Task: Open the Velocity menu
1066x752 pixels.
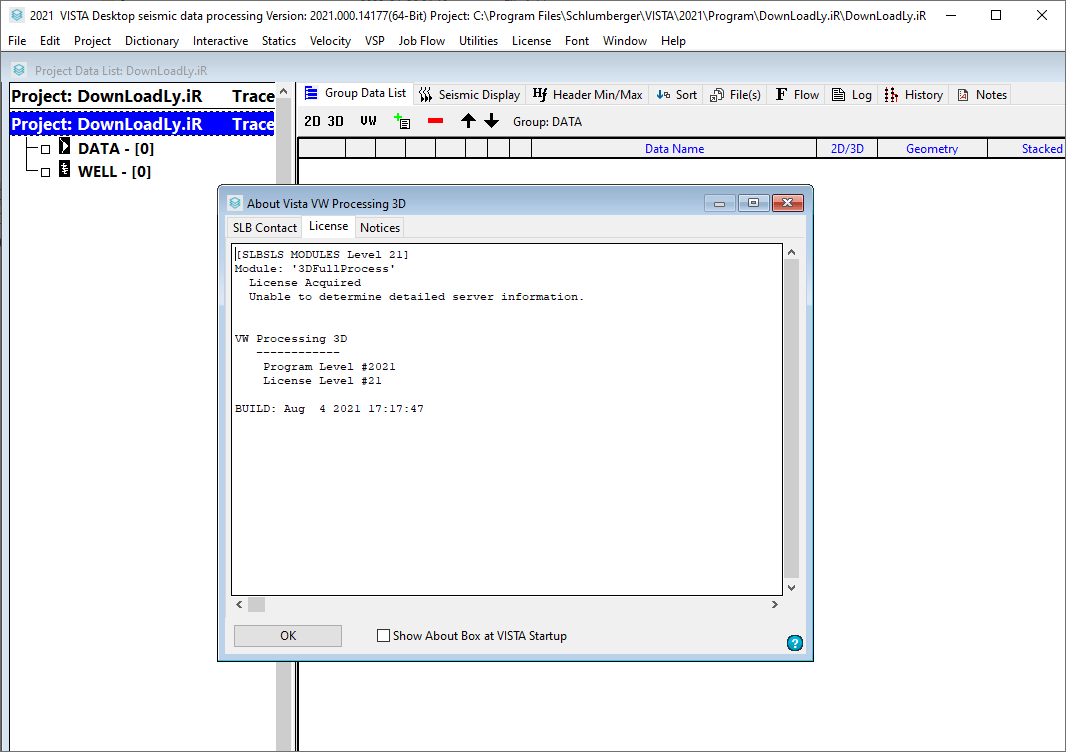Action: [330, 41]
